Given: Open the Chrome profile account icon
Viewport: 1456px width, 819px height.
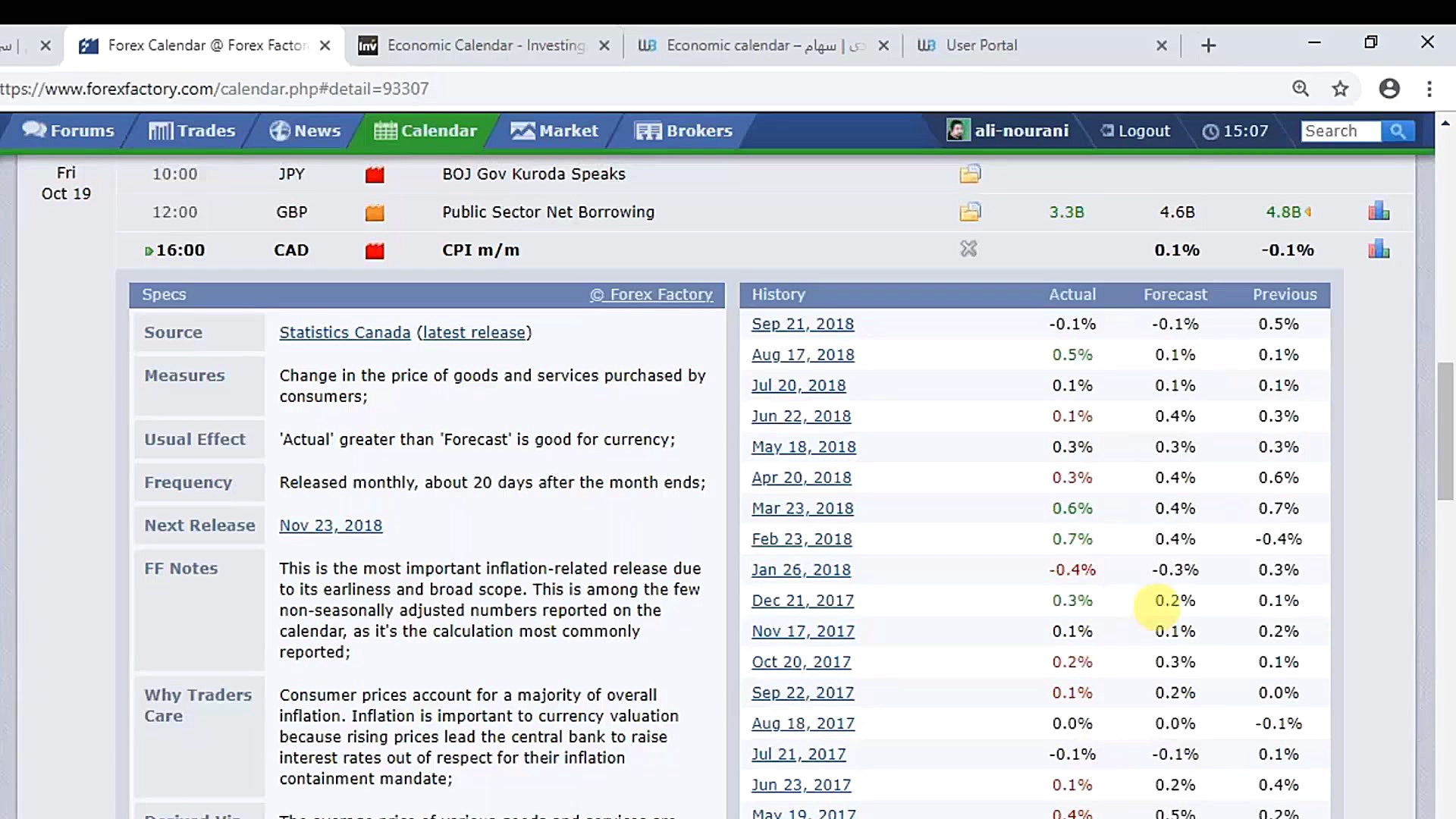Looking at the screenshot, I should point(1389,89).
